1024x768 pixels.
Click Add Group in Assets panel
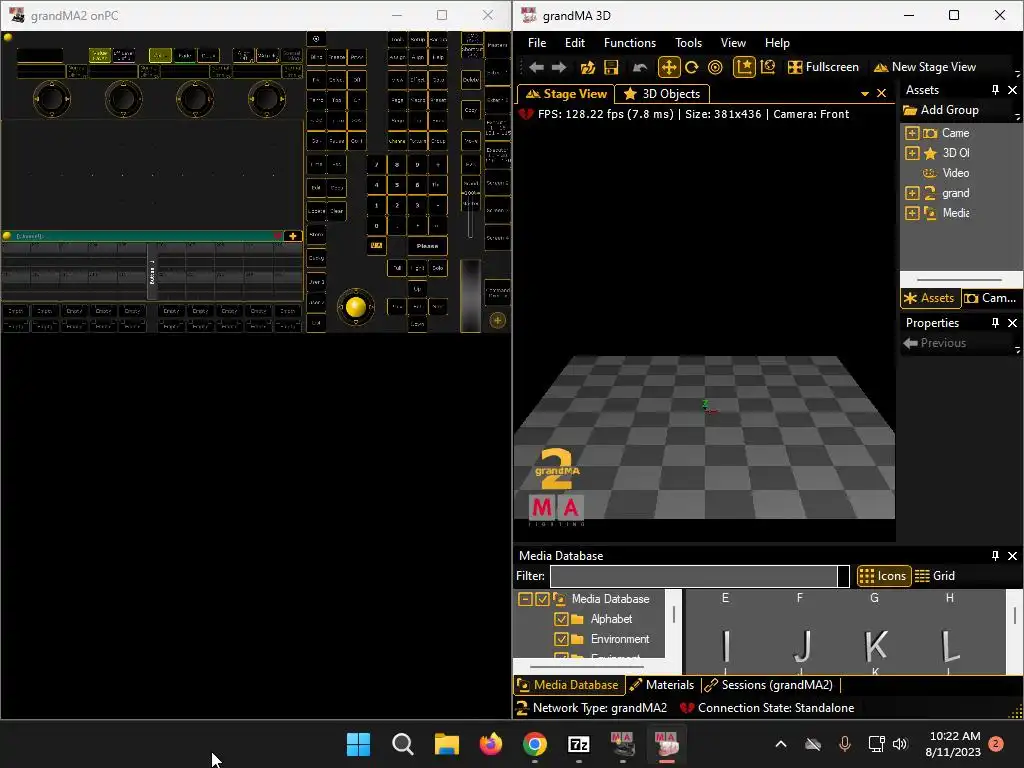pos(941,110)
